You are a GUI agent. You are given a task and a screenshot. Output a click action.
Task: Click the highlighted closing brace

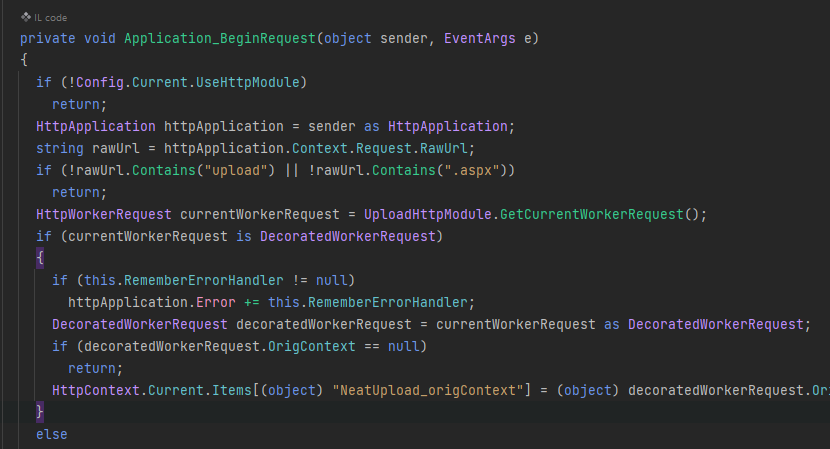40,412
